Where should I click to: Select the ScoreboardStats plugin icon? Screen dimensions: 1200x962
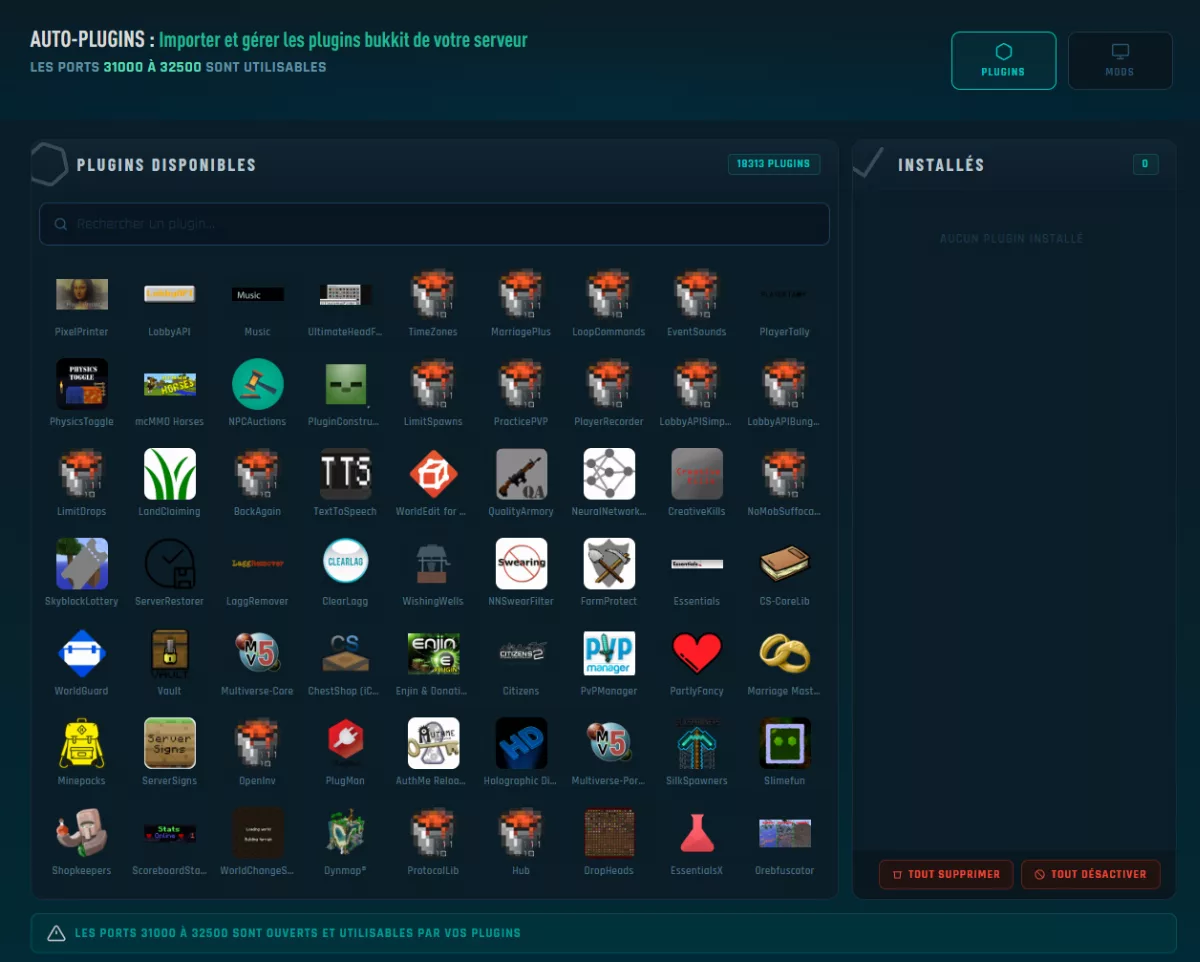pos(170,833)
